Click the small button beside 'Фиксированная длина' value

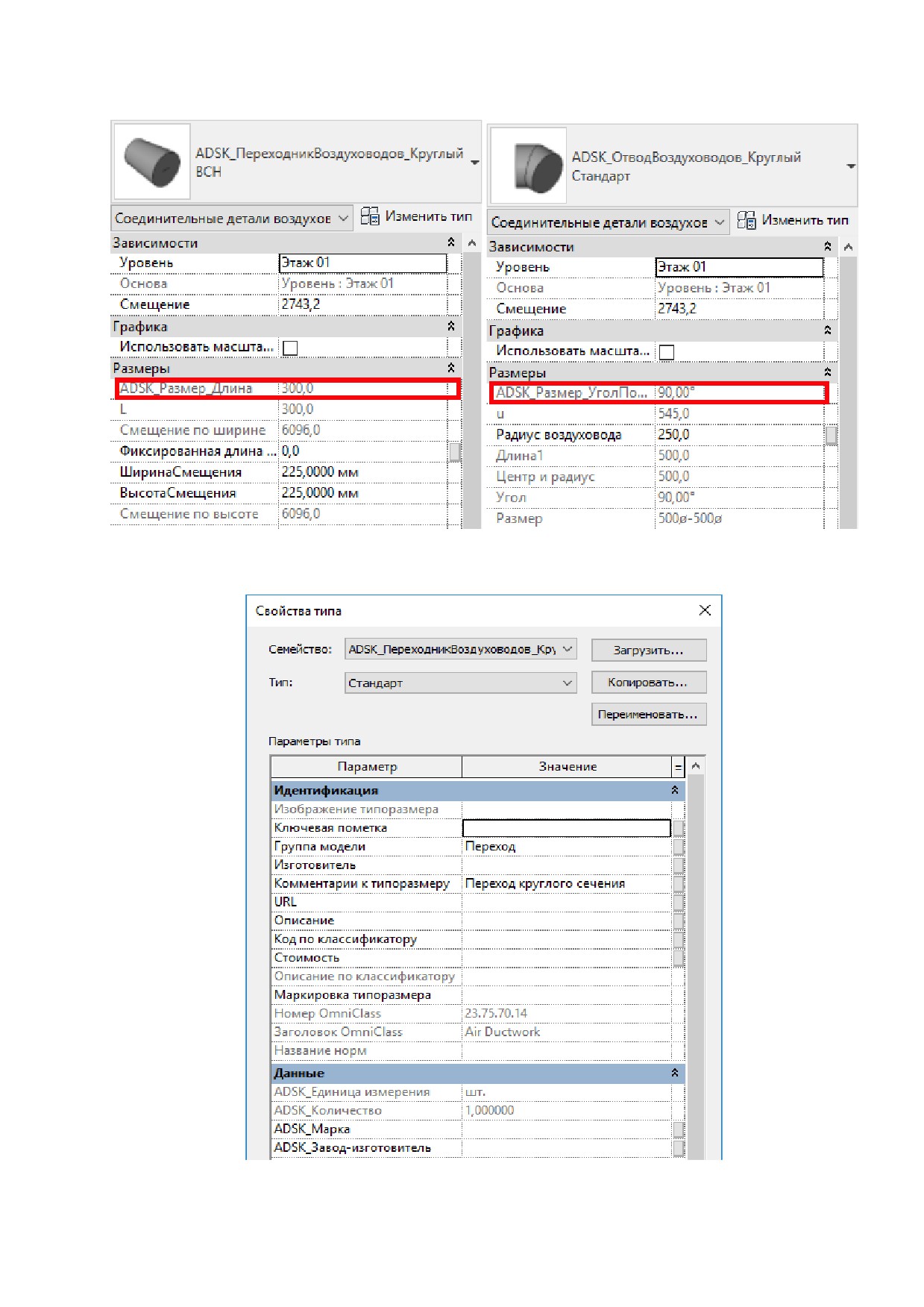coord(454,451)
